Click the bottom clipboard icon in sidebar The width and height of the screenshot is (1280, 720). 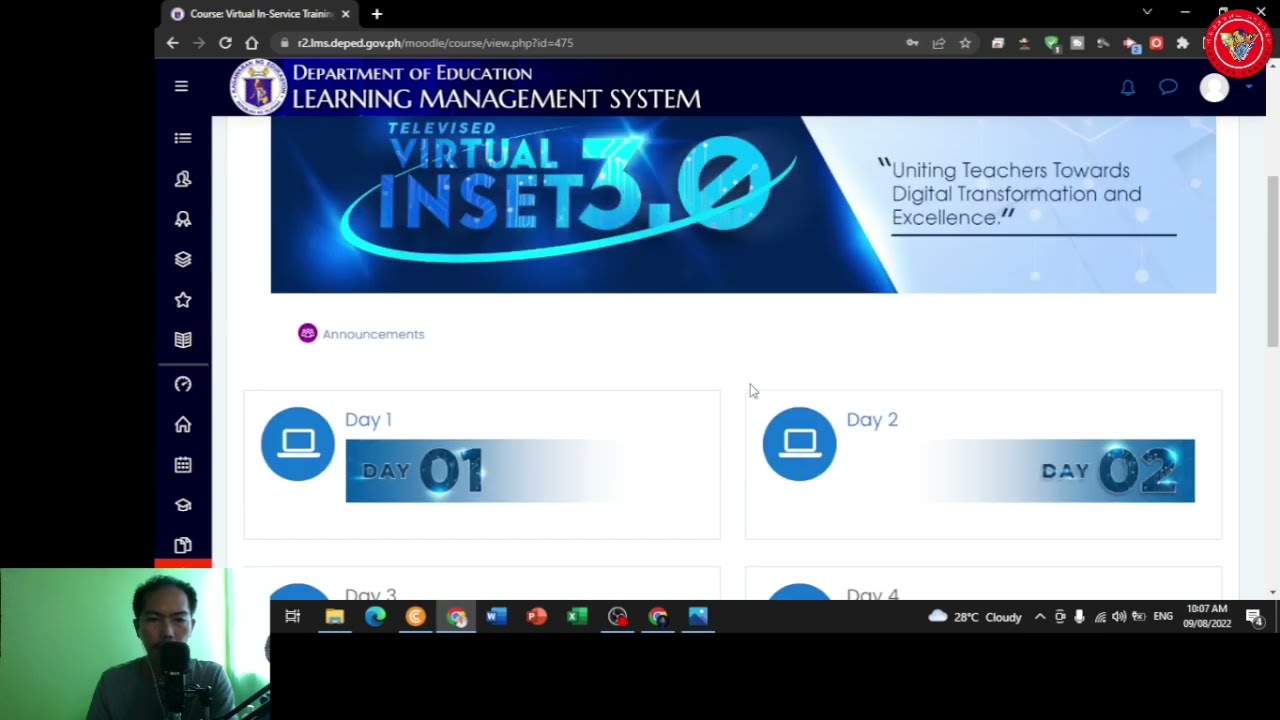click(x=183, y=545)
